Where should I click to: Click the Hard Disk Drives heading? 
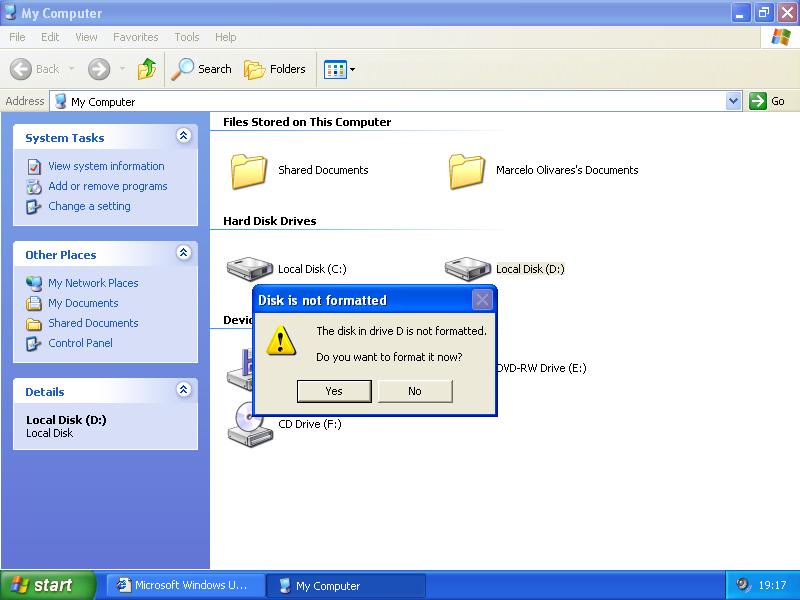[269, 221]
